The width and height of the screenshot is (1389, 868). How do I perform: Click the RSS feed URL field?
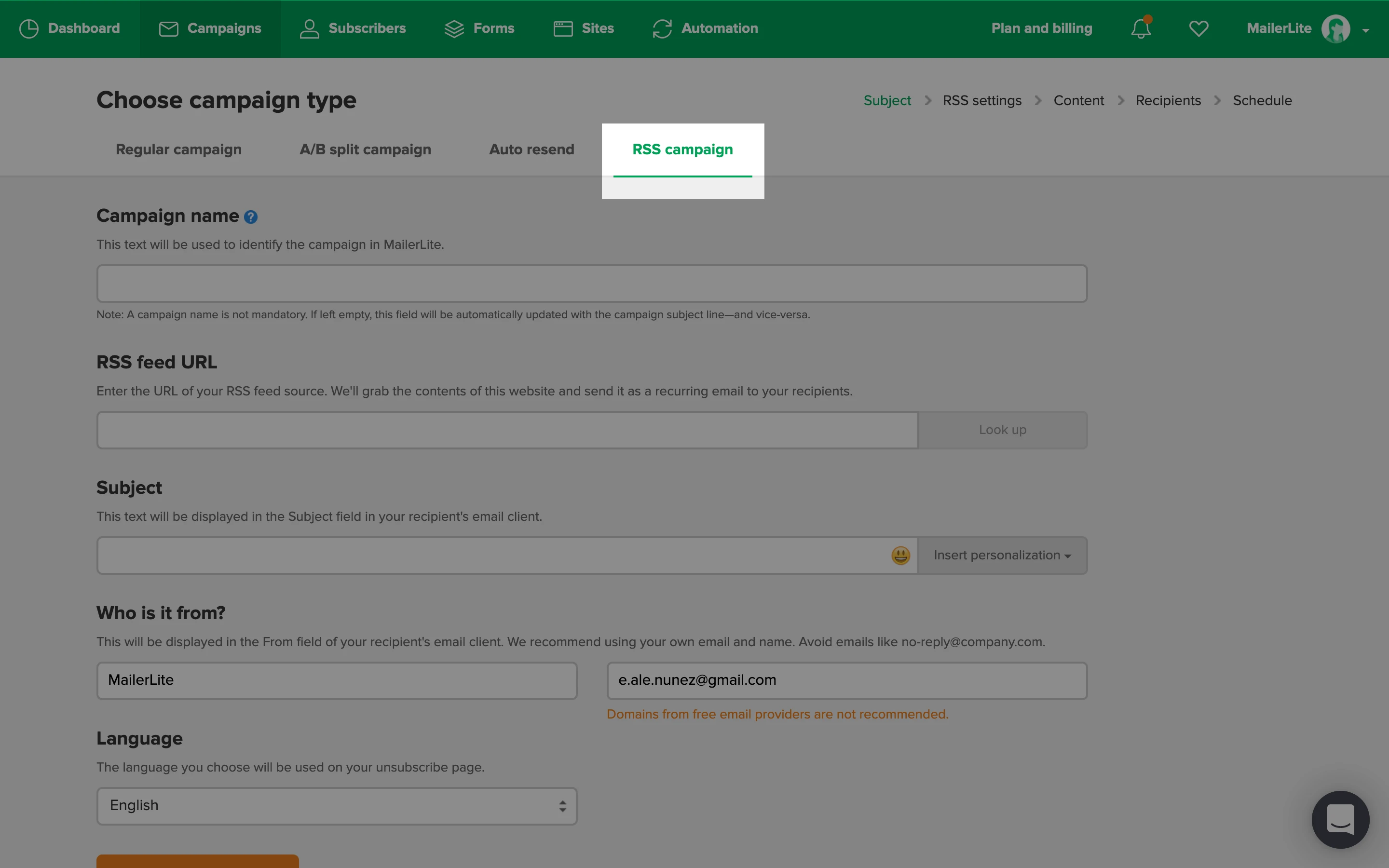(507, 430)
